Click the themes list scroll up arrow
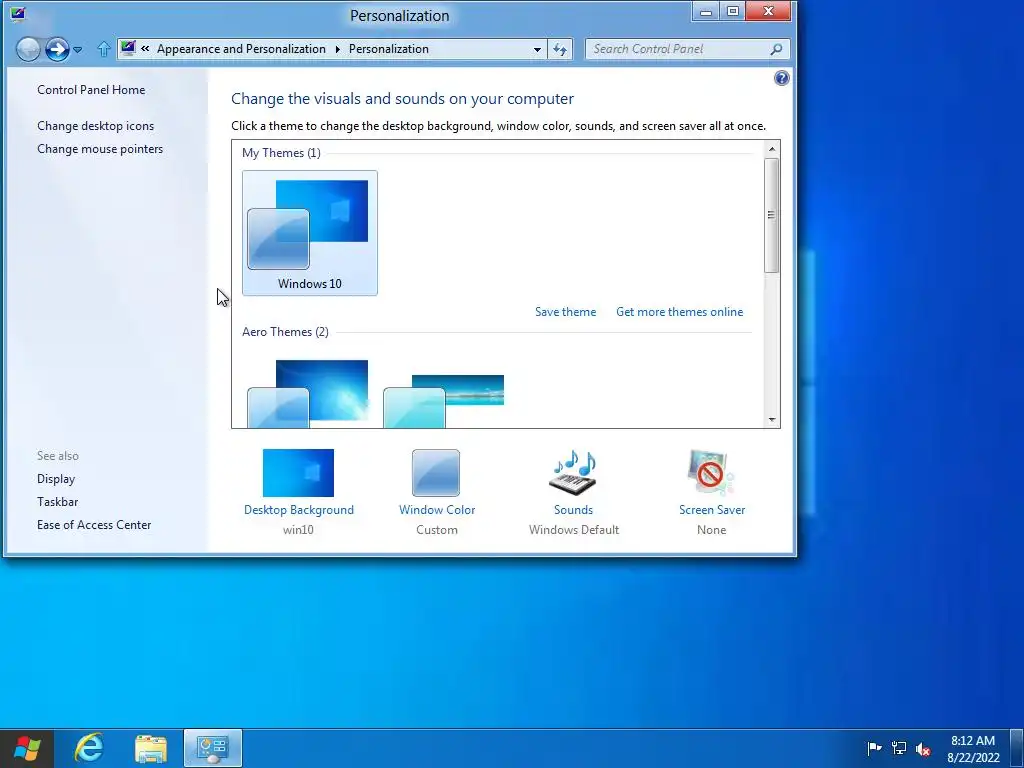 point(772,150)
